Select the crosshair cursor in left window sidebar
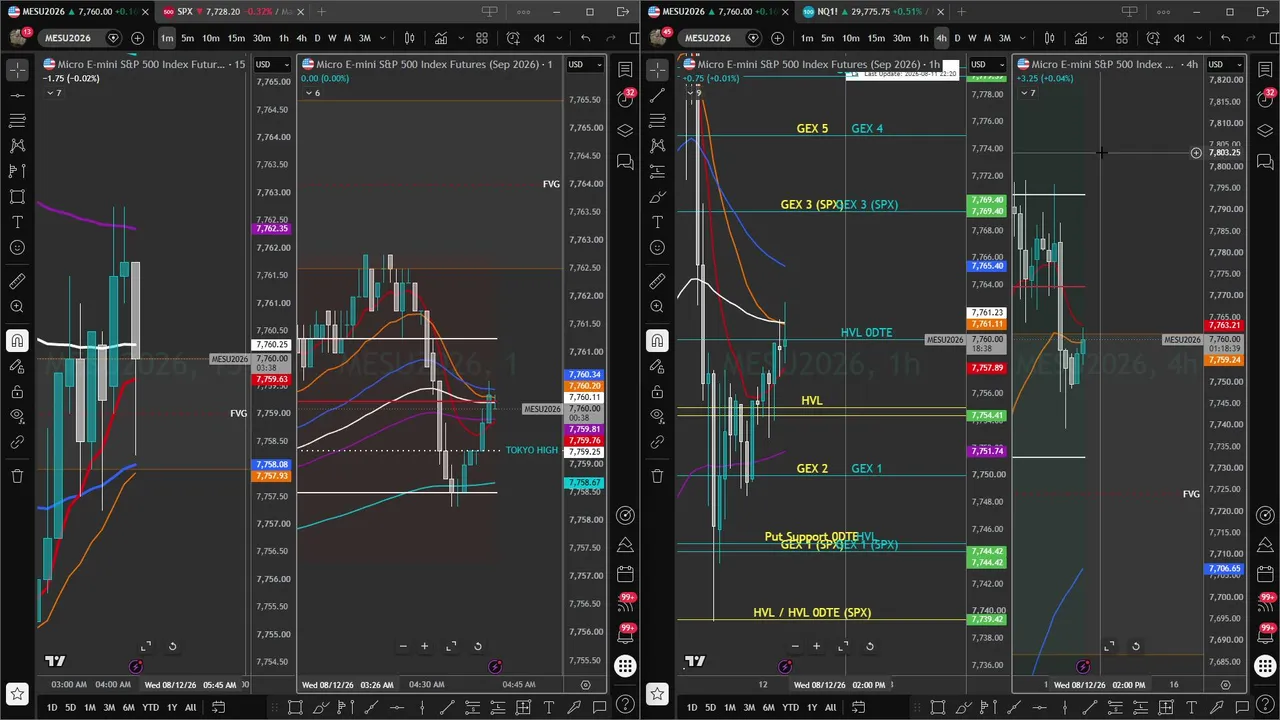The width and height of the screenshot is (1280, 720). [17, 70]
